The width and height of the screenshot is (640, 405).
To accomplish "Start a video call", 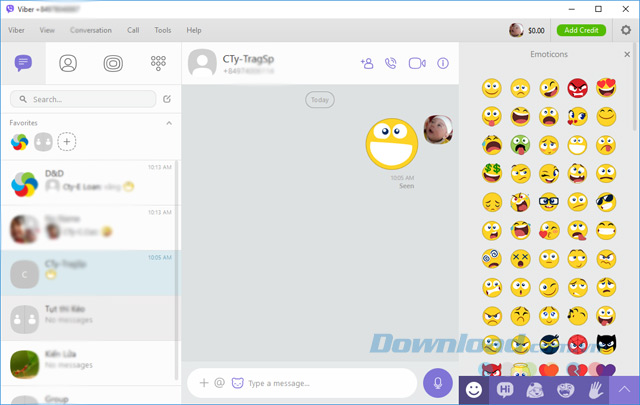I will click(x=417, y=63).
